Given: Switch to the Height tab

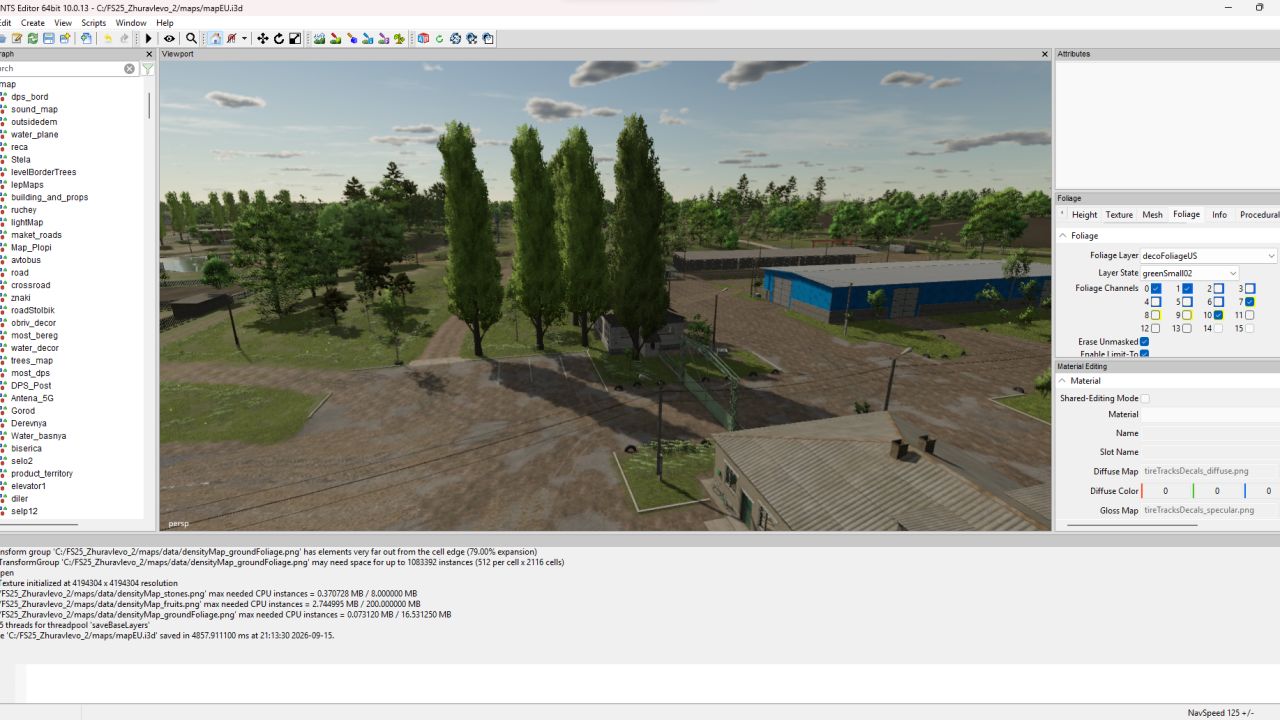Looking at the screenshot, I should (x=1085, y=215).
